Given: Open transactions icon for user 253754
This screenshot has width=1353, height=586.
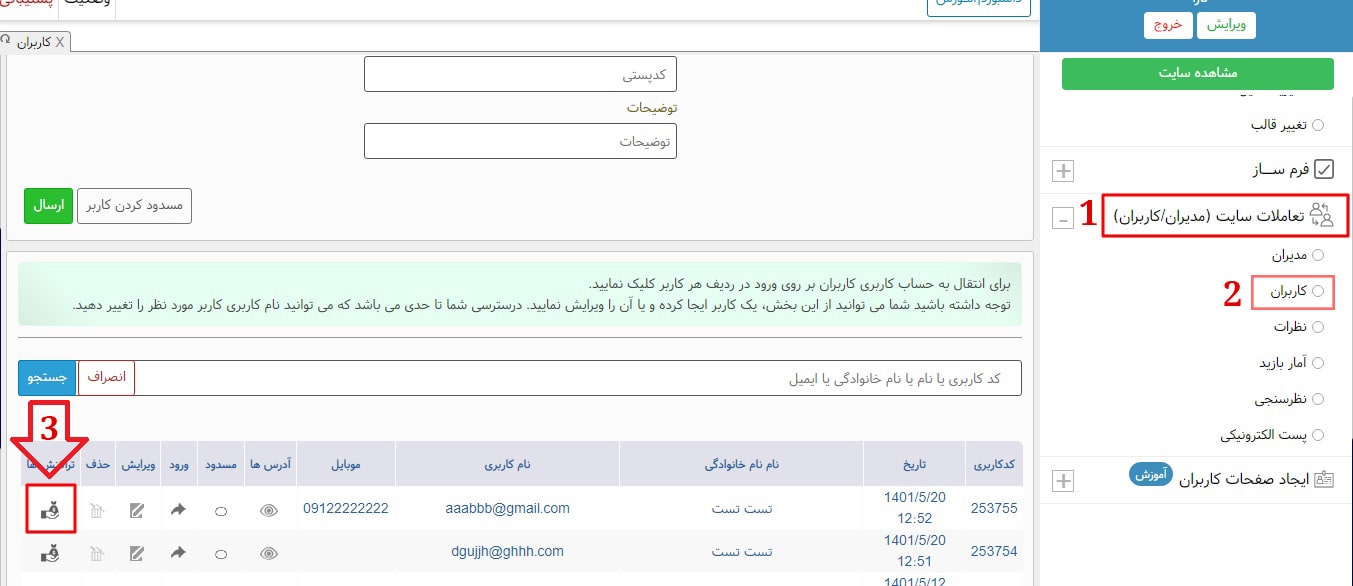Looking at the screenshot, I should click(x=49, y=552).
